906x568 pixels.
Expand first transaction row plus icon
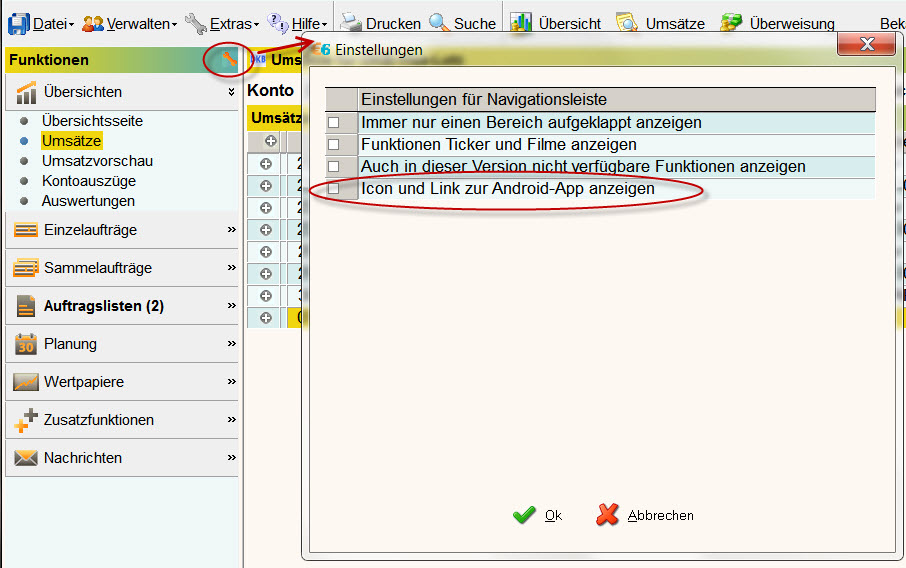(266, 164)
